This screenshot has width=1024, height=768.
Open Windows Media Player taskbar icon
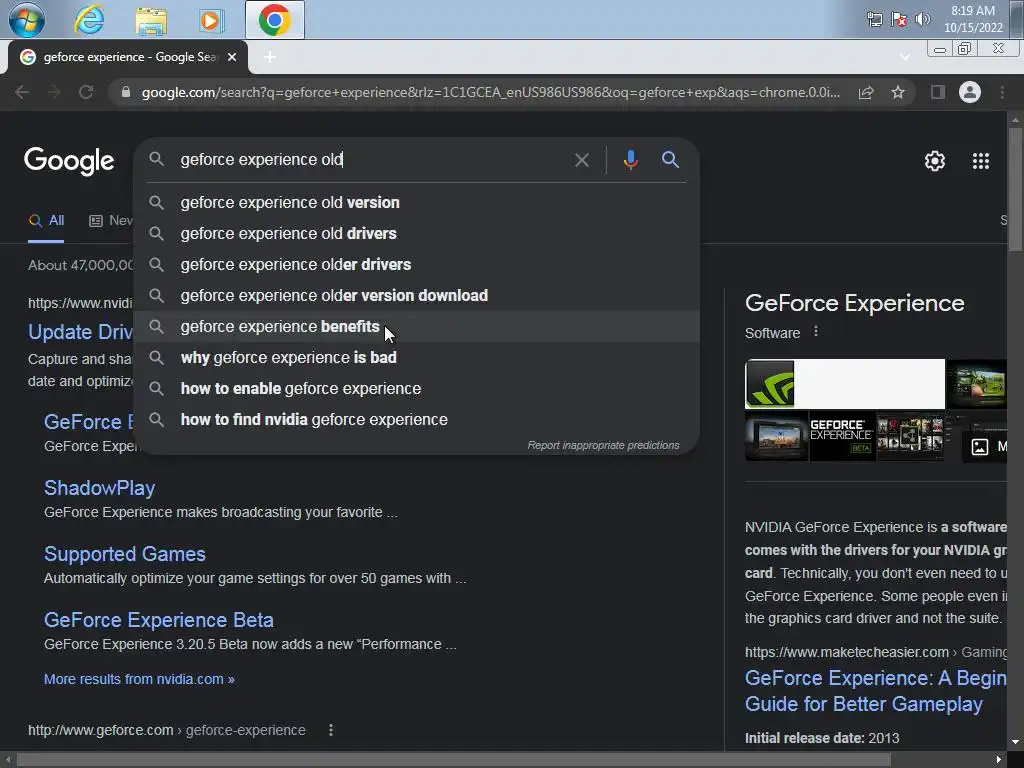tap(210, 20)
